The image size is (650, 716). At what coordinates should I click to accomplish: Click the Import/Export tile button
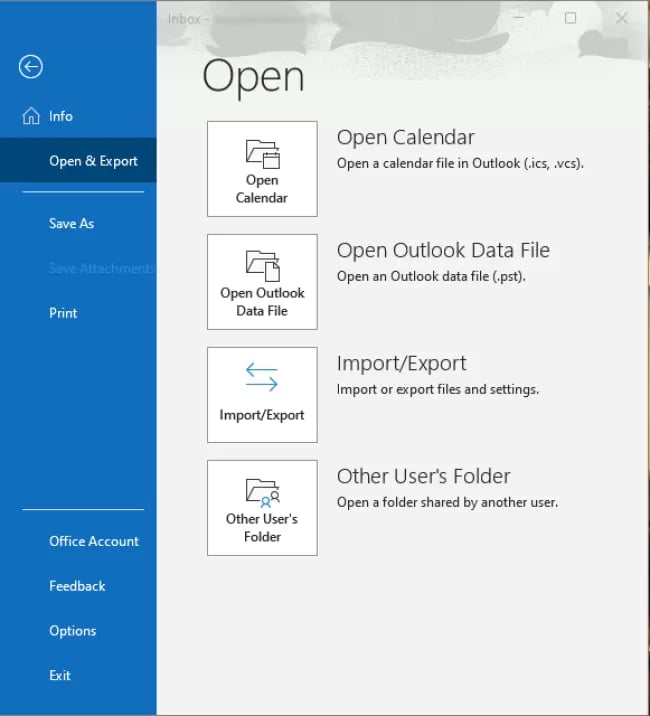pyautogui.click(x=262, y=395)
